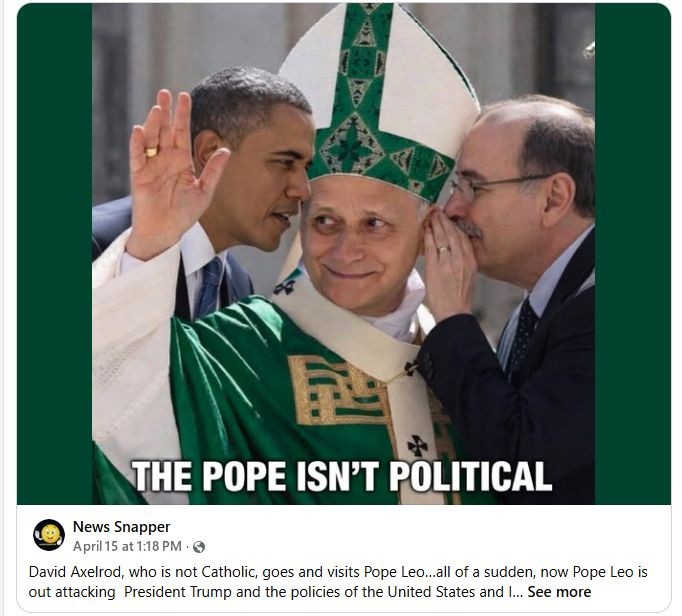Open the News Snapper page name link
682x616 pixels.
tap(121, 527)
